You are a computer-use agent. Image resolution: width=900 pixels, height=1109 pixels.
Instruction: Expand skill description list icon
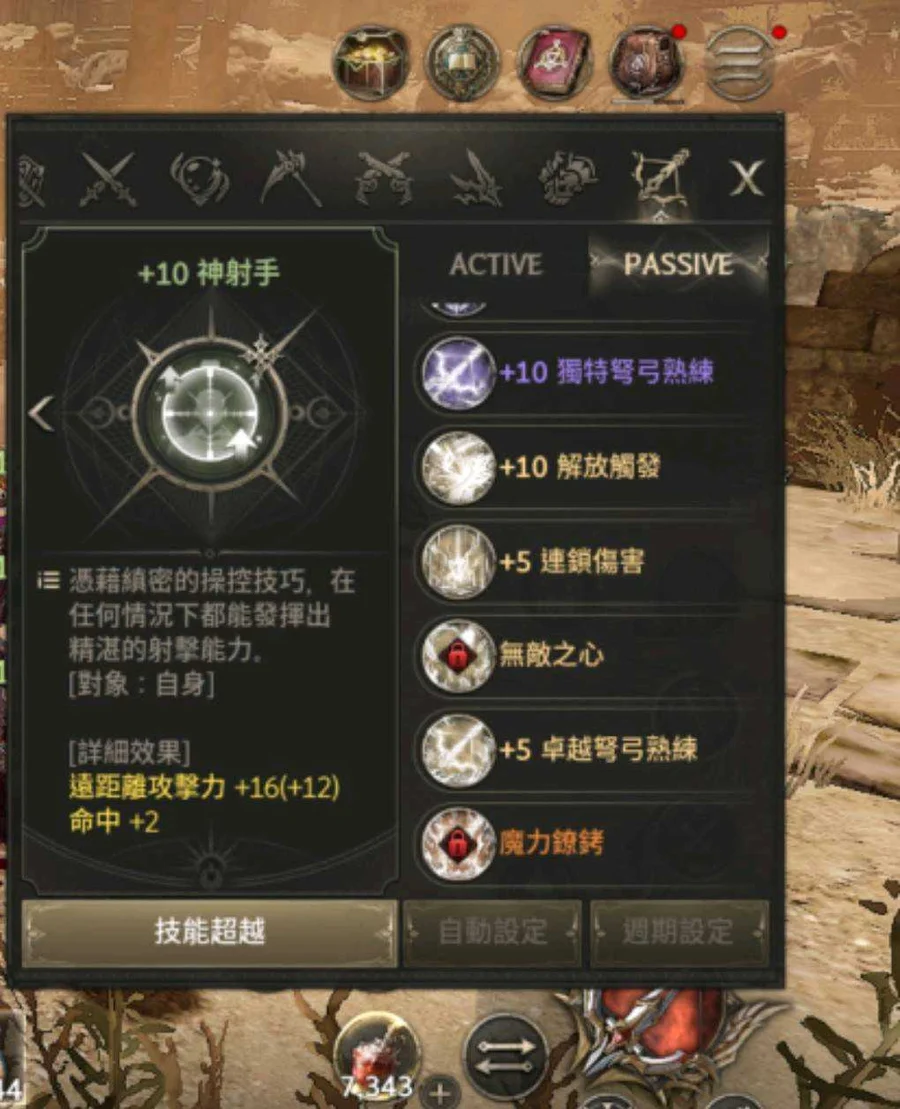point(48,581)
